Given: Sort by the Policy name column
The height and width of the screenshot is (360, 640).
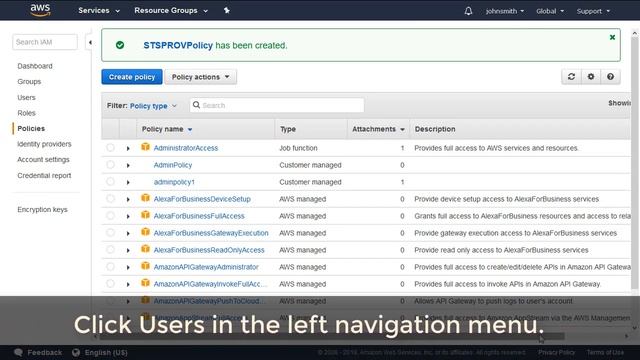Looking at the screenshot, I should [x=167, y=129].
